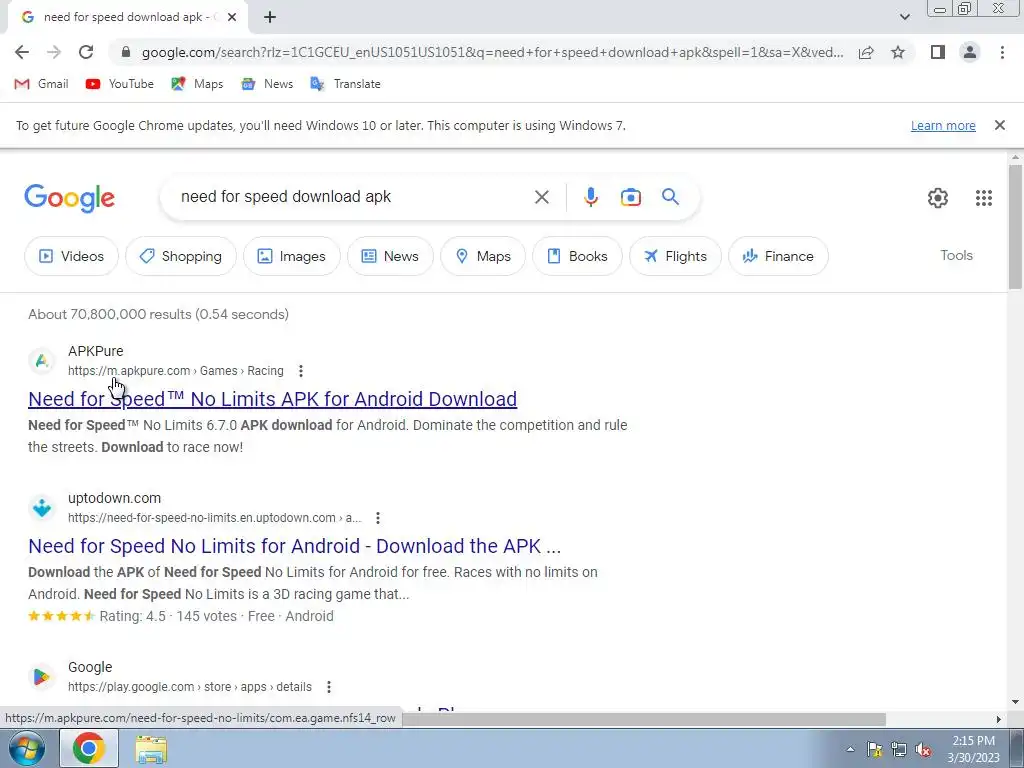This screenshot has height=768, width=1024.
Task: Open a new tab with plus button
Action: pos(270,18)
